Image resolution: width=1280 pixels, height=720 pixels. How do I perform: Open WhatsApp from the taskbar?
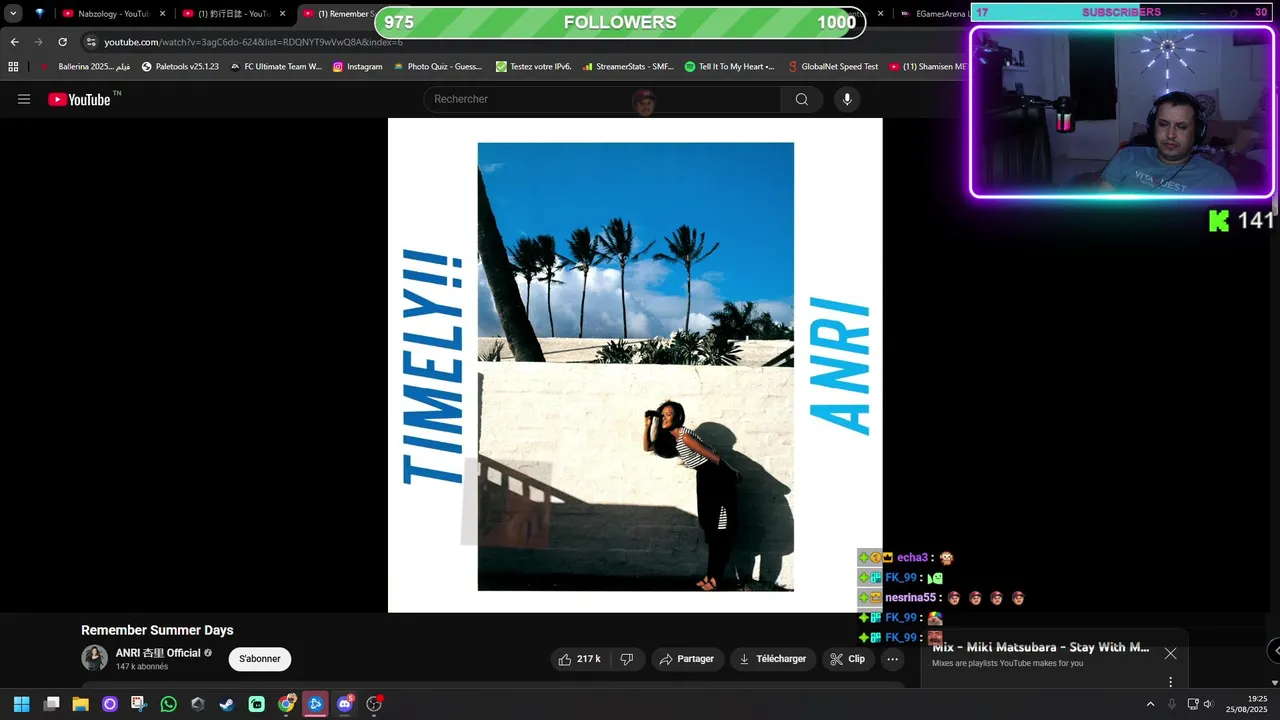coord(168,704)
